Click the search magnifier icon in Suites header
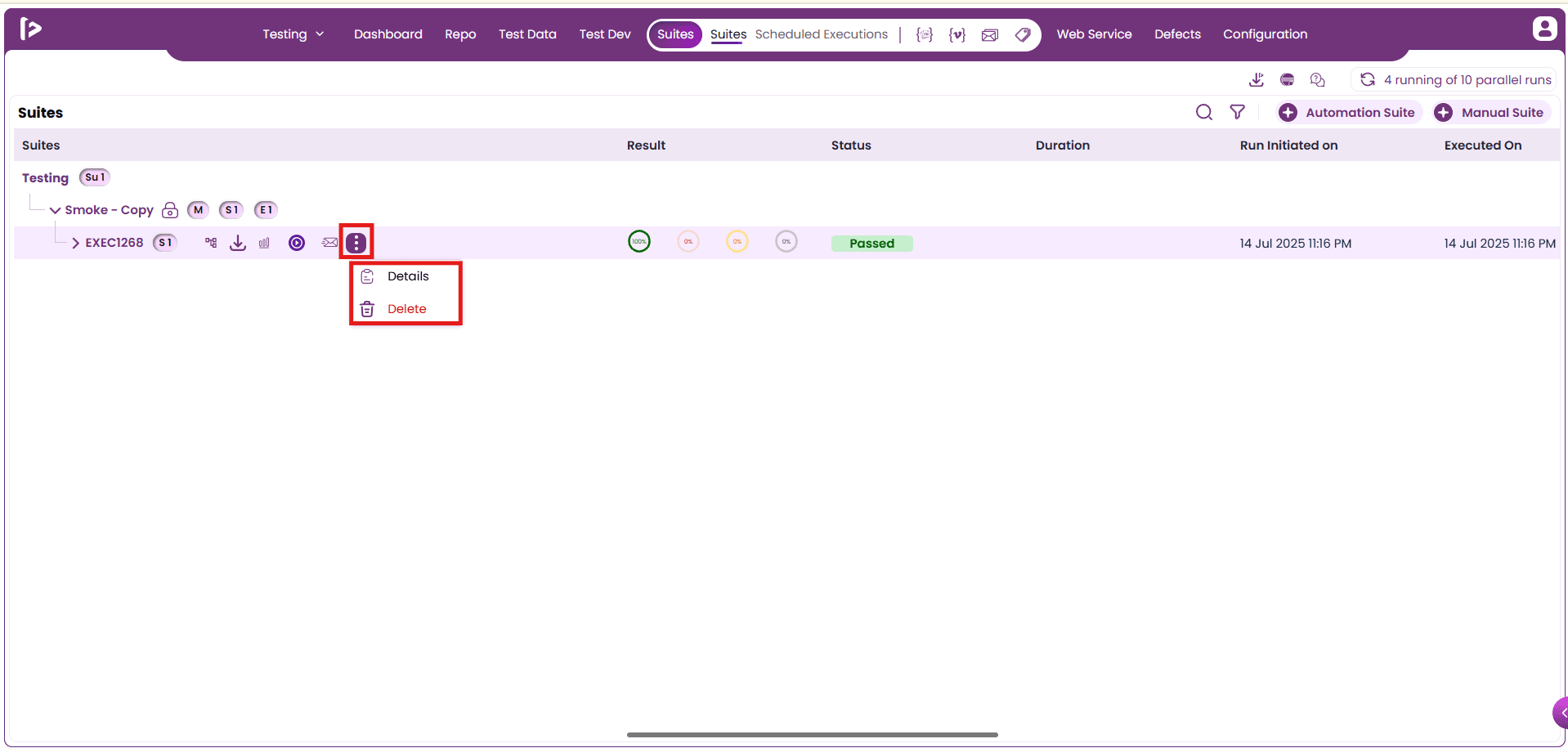1568x748 pixels. [1204, 112]
